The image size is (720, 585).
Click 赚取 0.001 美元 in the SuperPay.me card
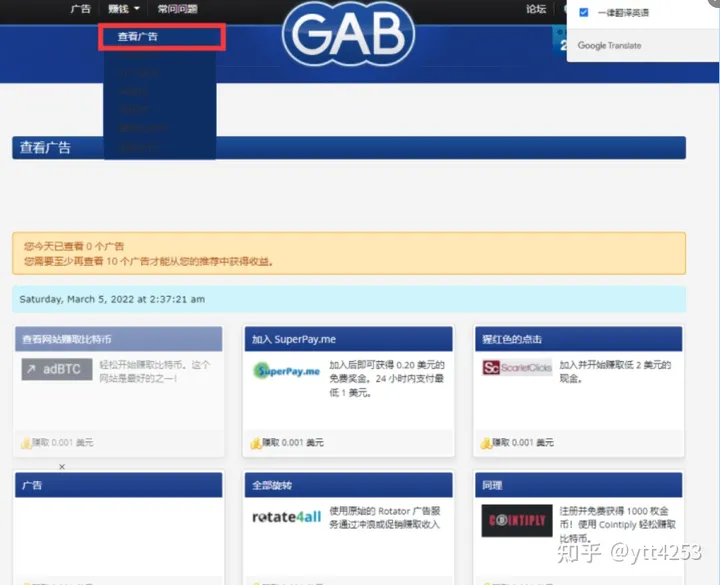point(293,443)
